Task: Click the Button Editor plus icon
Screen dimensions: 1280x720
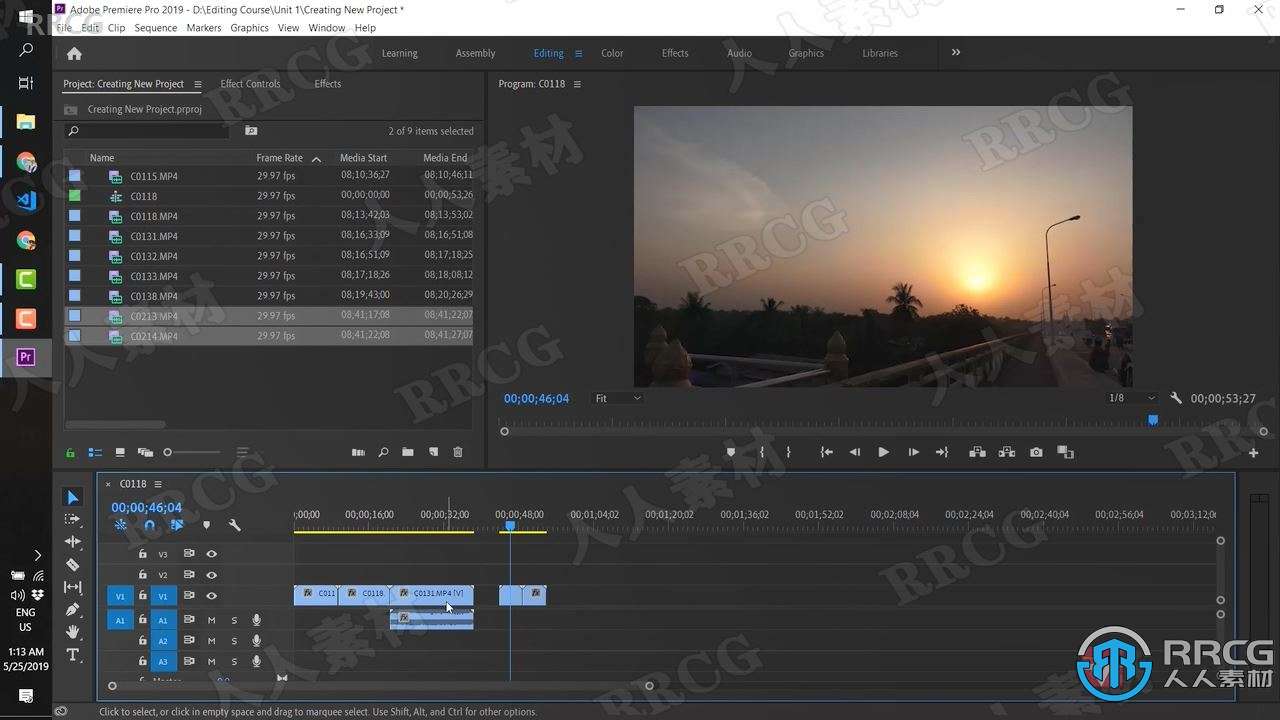Action: point(1253,453)
